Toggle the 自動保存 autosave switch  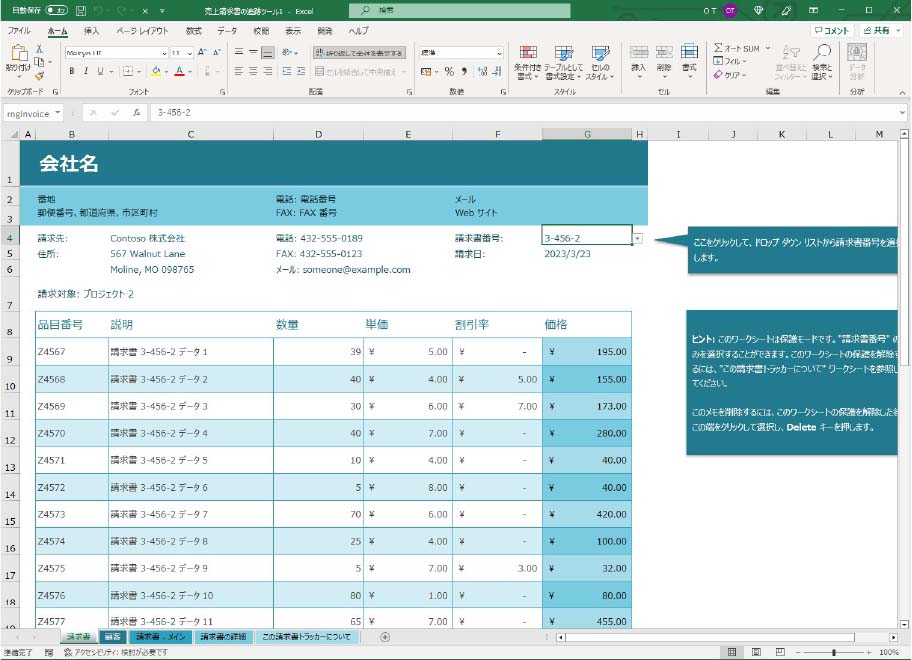pyautogui.click(x=57, y=10)
